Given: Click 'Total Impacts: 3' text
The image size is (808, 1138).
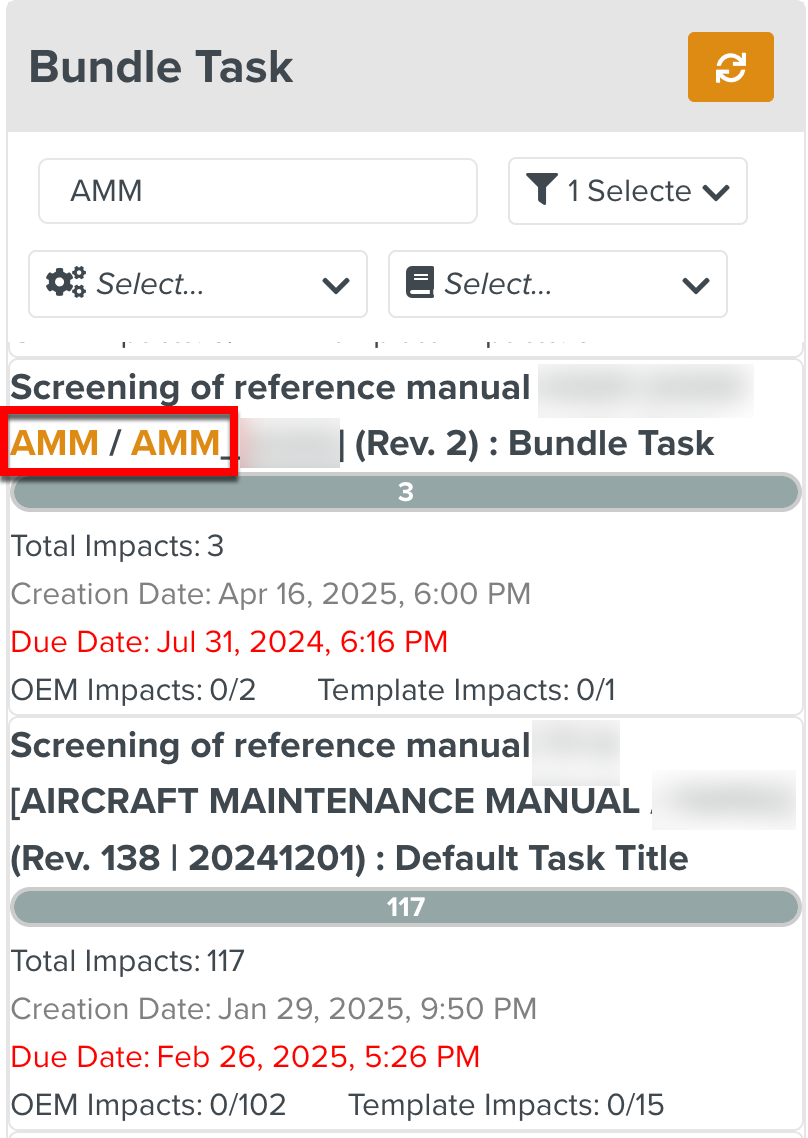Looking at the screenshot, I should [x=117, y=546].
